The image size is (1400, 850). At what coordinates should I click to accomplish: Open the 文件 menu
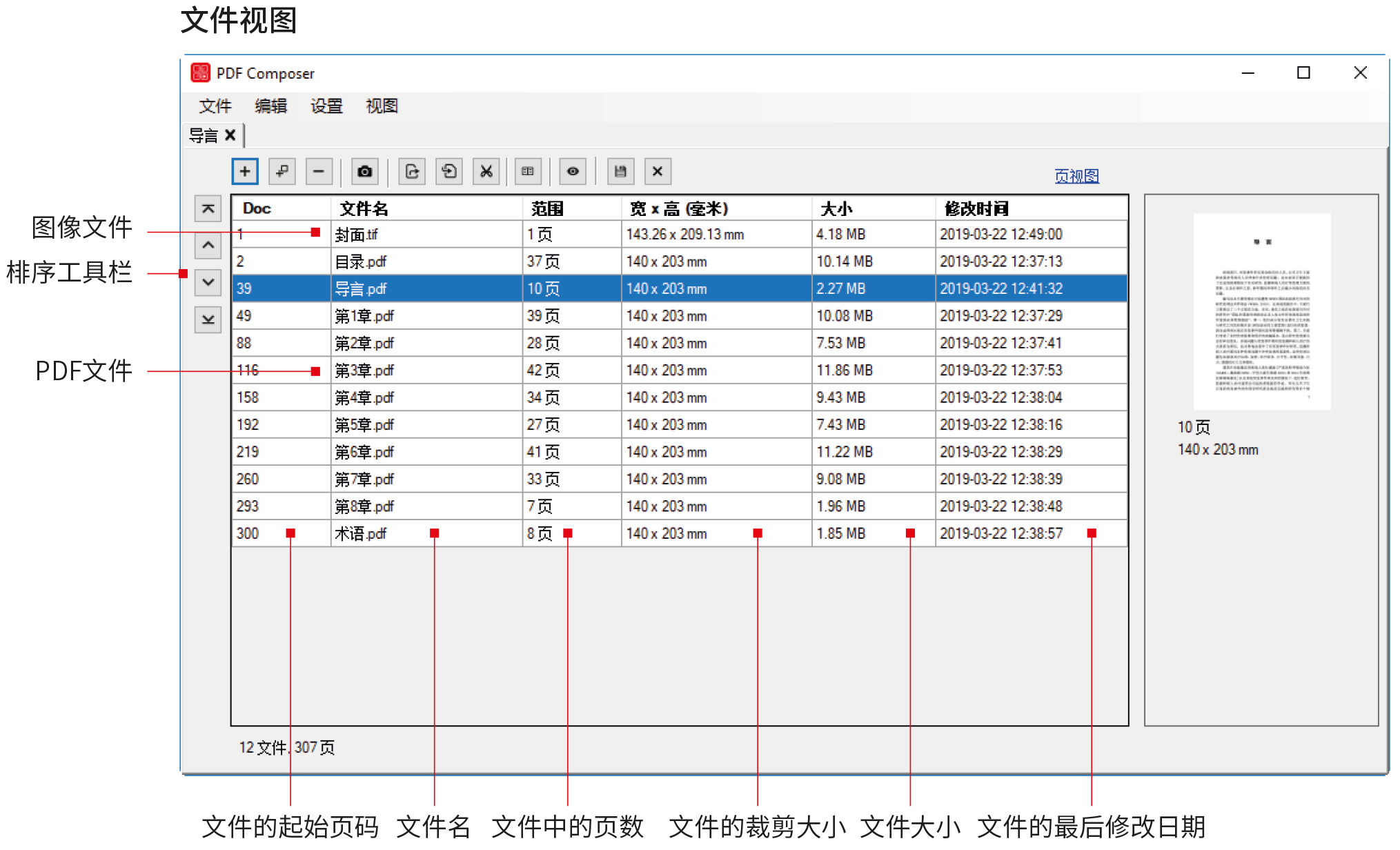[x=215, y=106]
